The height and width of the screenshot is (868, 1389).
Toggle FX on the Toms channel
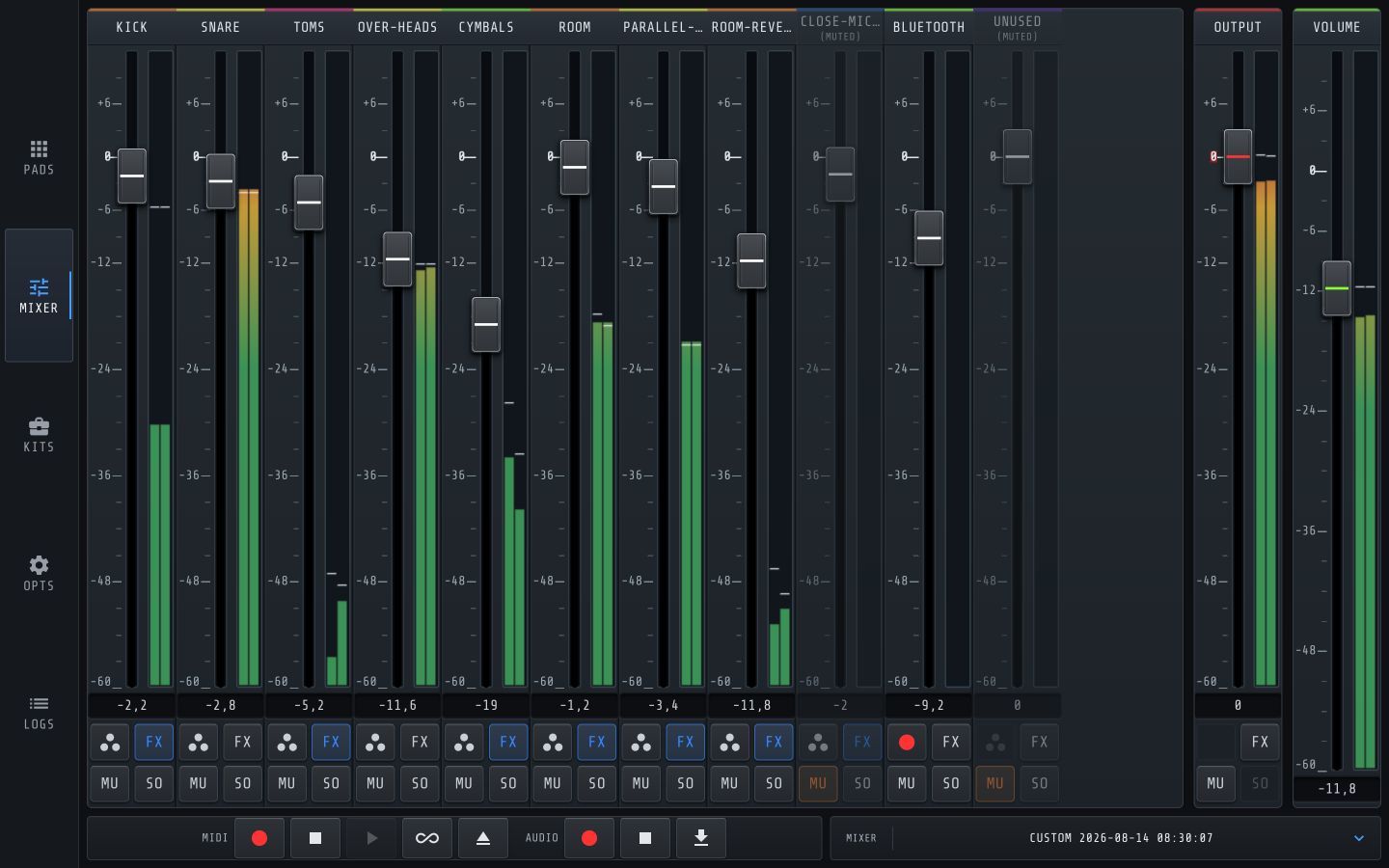coord(332,743)
